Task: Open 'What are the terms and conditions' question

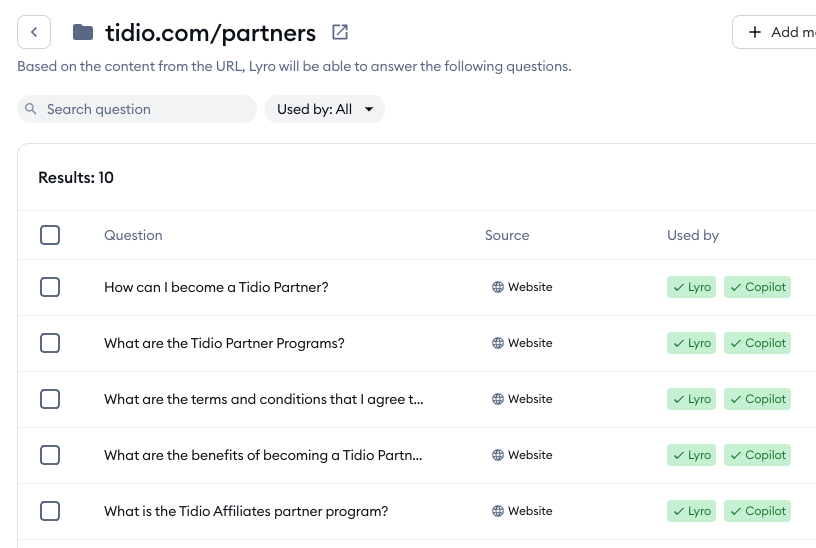Action: (264, 399)
